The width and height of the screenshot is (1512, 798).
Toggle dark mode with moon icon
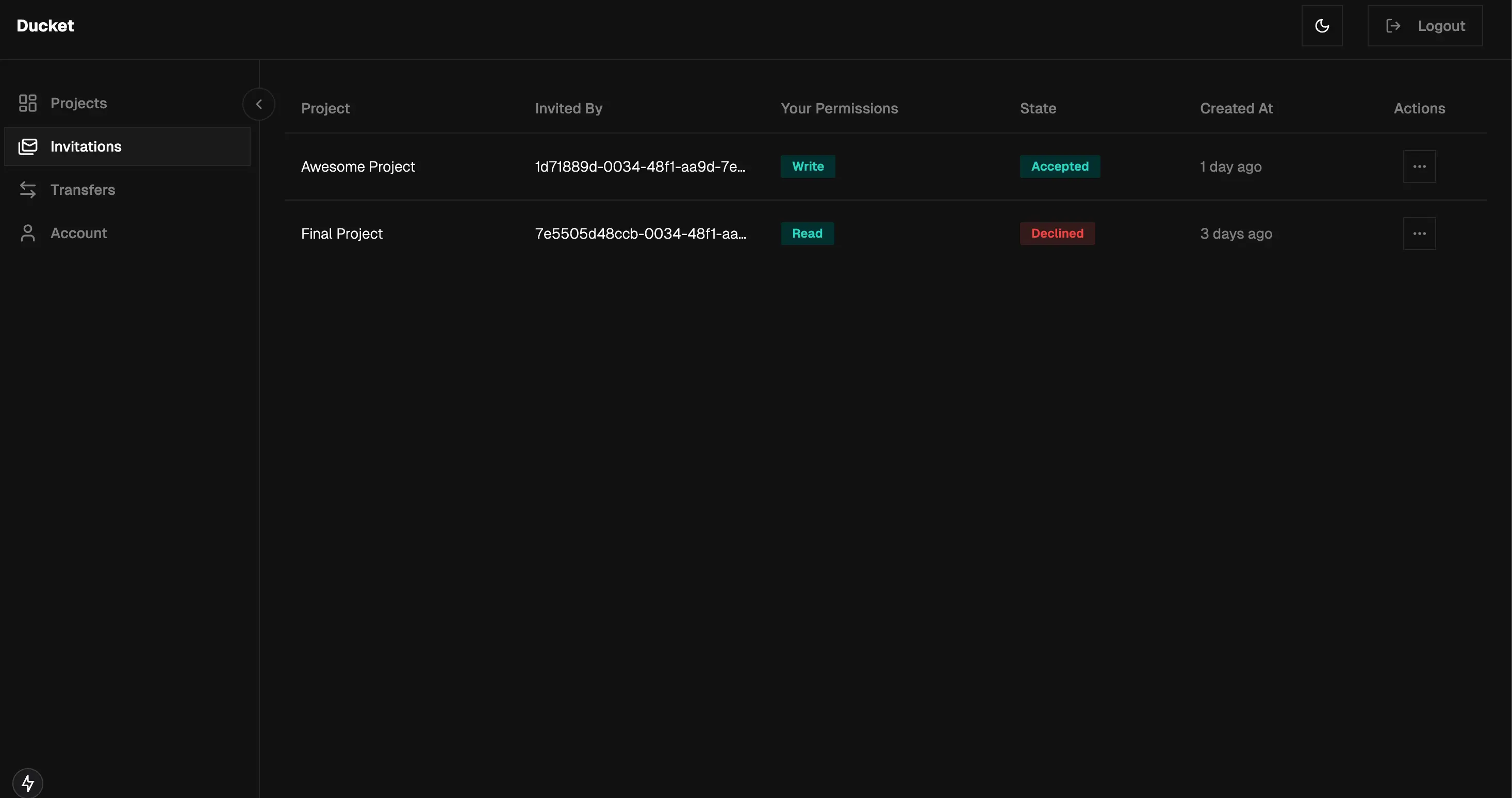[x=1322, y=26]
